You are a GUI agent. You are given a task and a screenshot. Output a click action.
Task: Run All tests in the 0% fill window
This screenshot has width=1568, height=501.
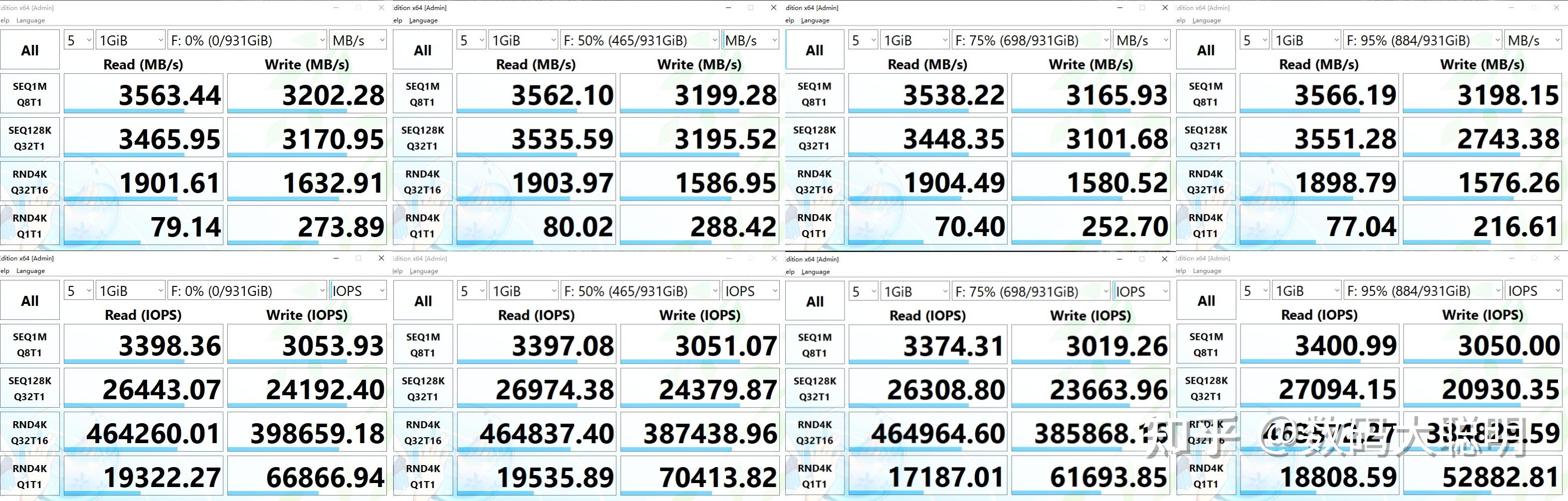[x=30, y=49]
